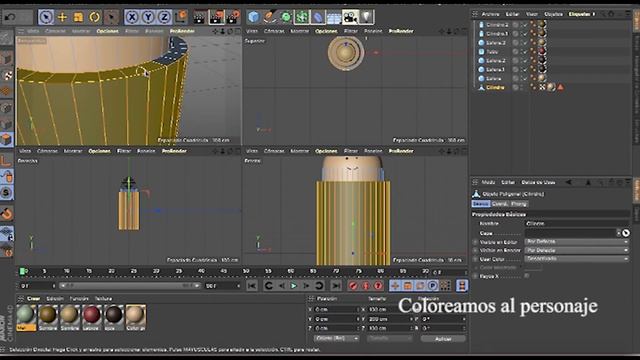Activate the Scale tool
Image resolution: width=640 pixels, height=360 pixels.
click(x=78, y=17)
